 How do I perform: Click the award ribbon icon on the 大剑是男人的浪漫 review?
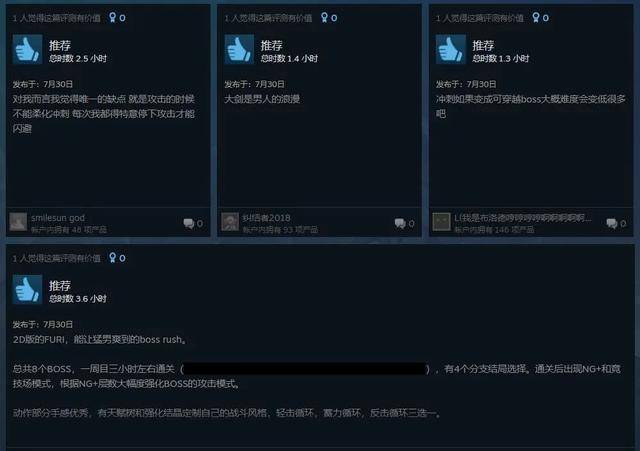coord(324,18)
